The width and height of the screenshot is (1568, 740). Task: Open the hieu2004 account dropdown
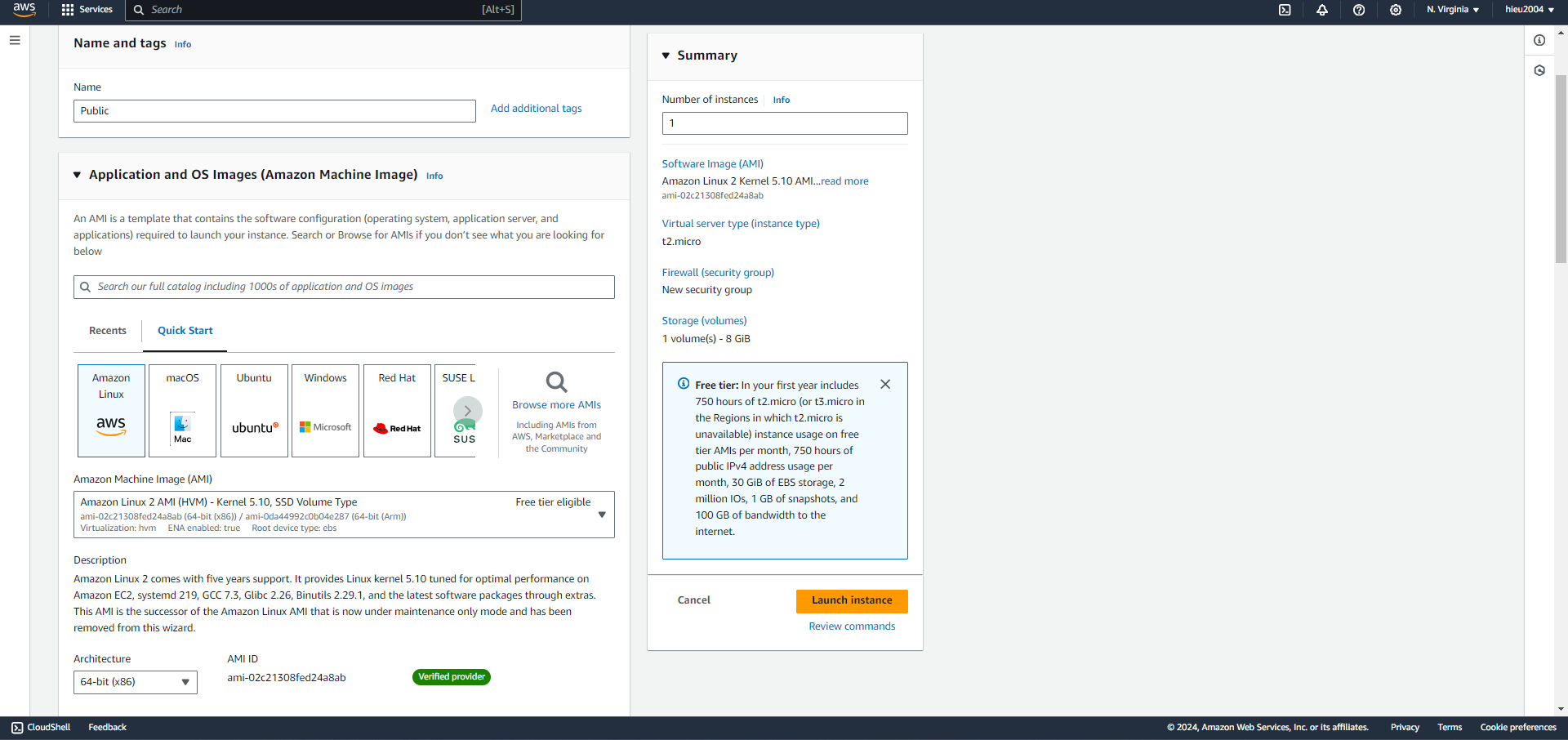pos(1530,10)
